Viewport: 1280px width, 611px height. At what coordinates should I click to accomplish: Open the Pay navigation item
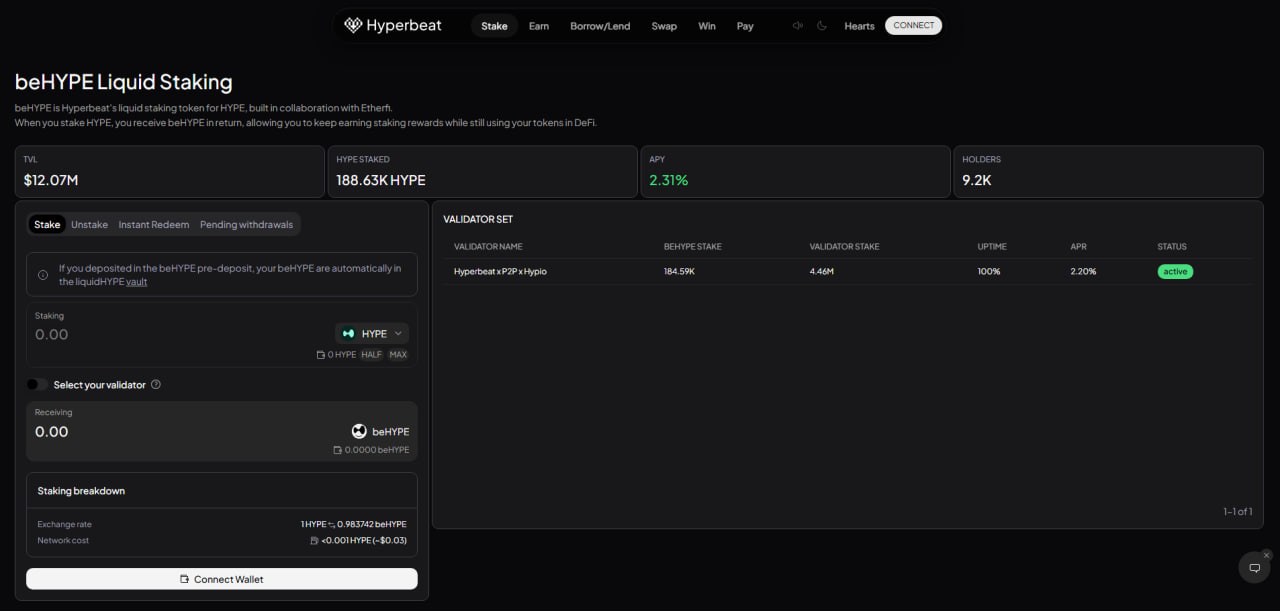(x=745, y=26)
